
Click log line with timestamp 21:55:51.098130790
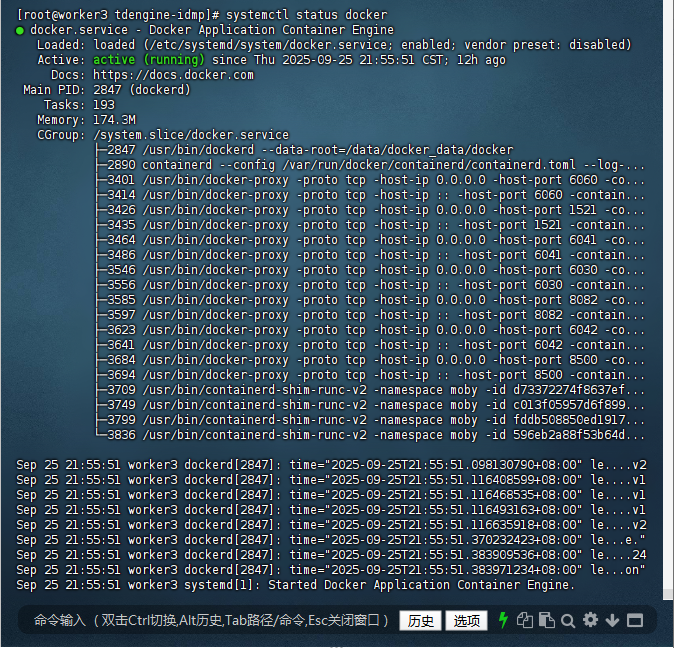point(331,465)
